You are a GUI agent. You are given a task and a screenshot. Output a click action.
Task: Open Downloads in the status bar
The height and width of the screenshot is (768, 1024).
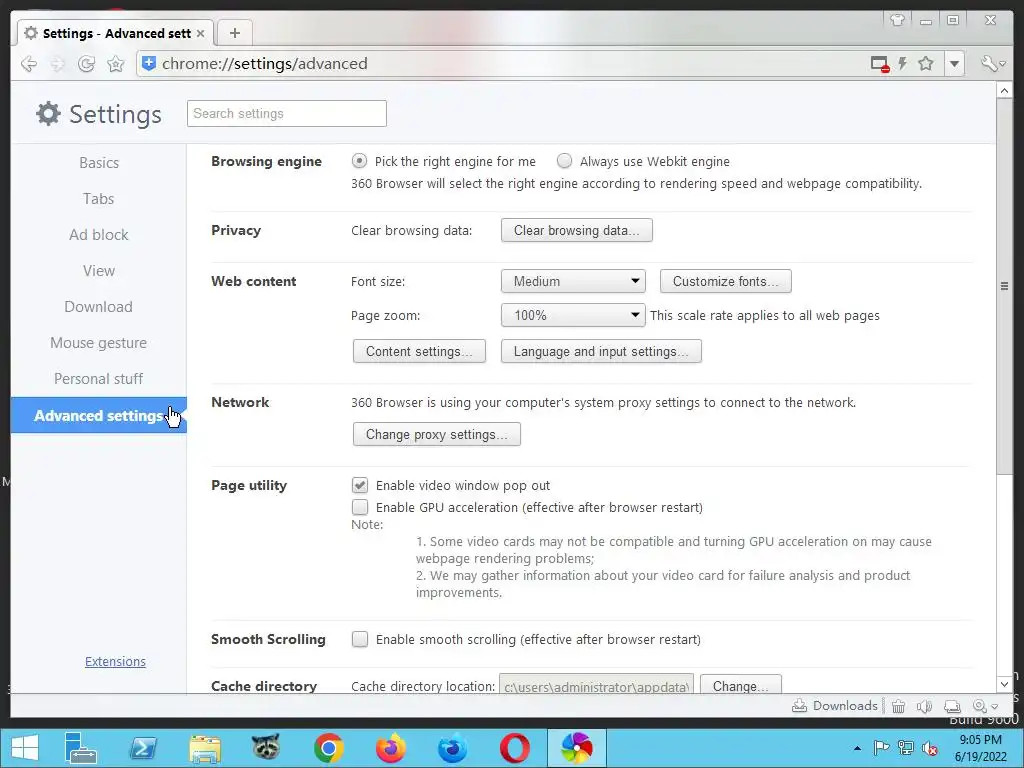coord(835,706)
